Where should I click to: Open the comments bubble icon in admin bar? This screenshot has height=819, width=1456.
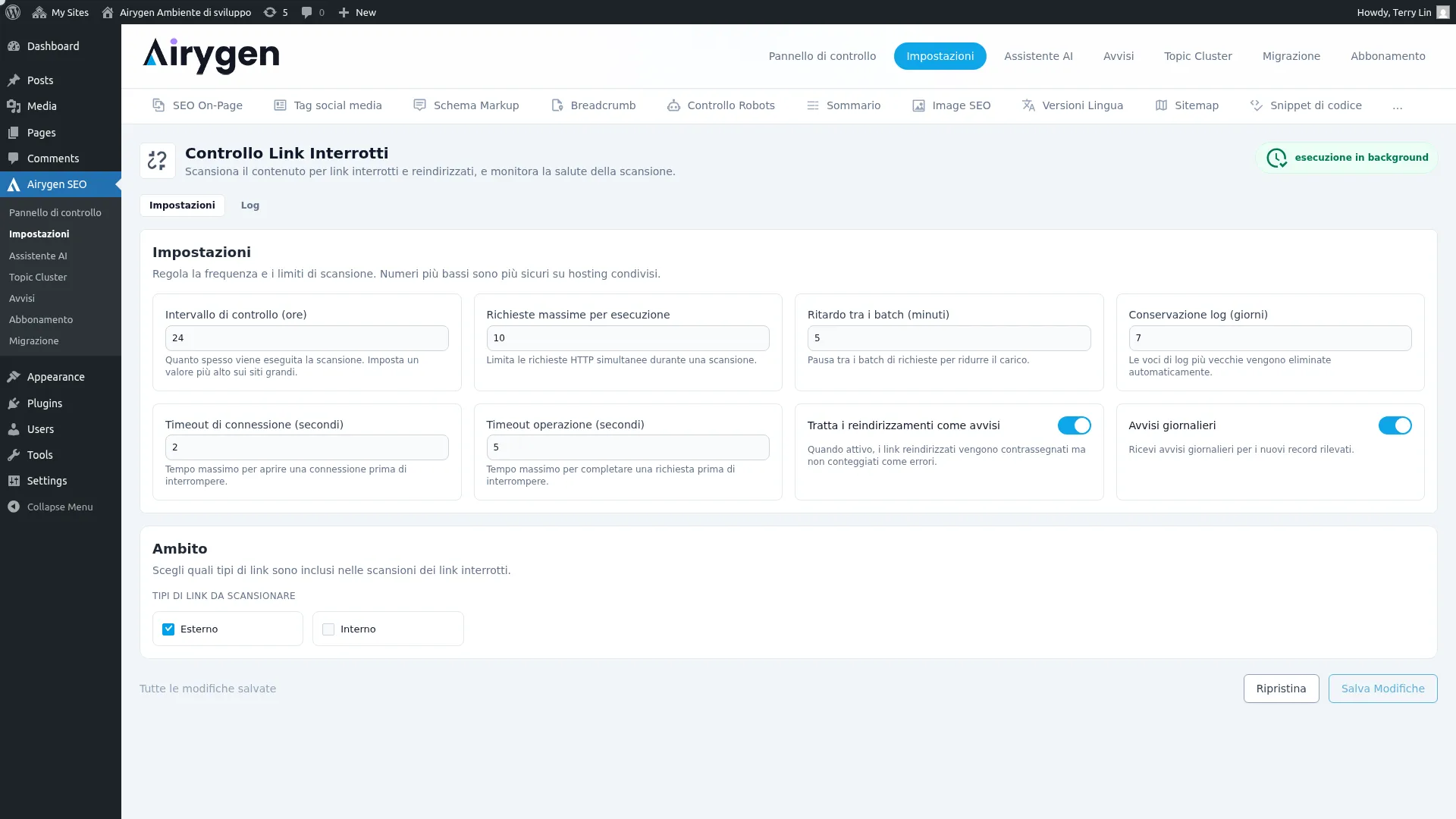coord(306,12)
